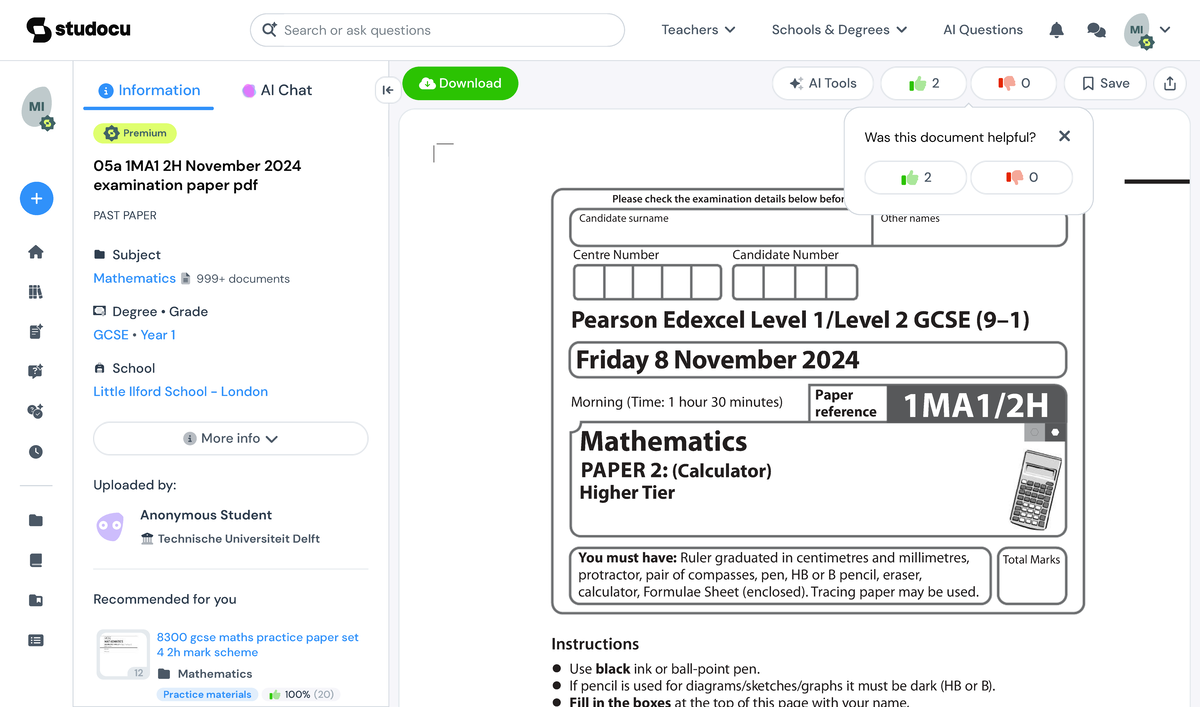Give the document a thumbs up
This screenshot has height=707, width=1200.
pos(922,83)
